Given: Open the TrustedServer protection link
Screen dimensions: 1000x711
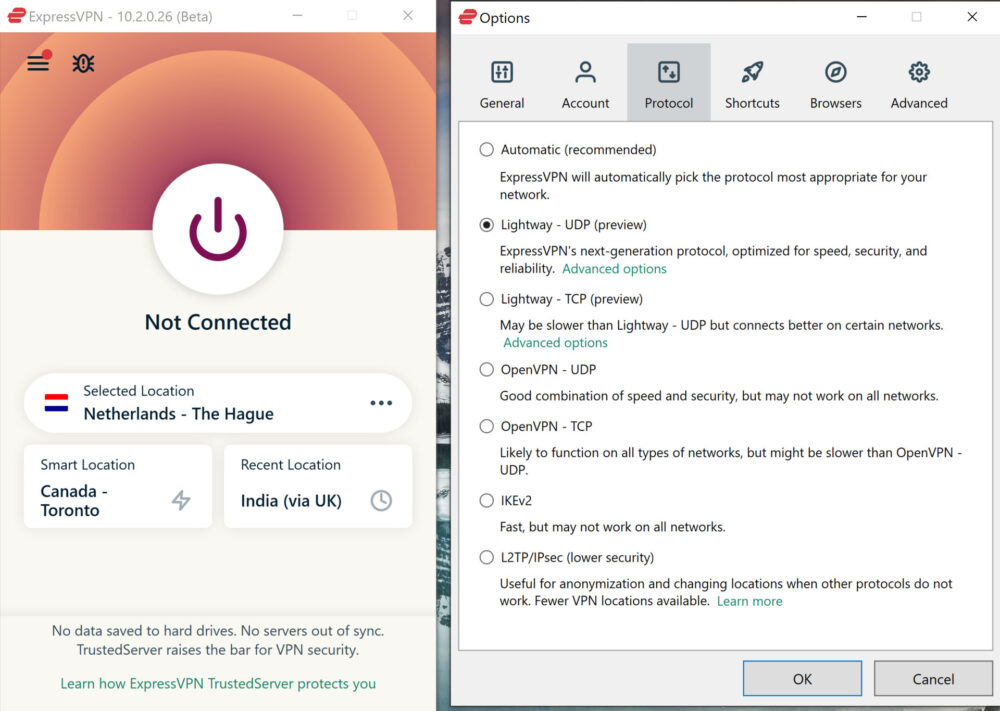Looking at the screenshot, I should pos(217,683).
